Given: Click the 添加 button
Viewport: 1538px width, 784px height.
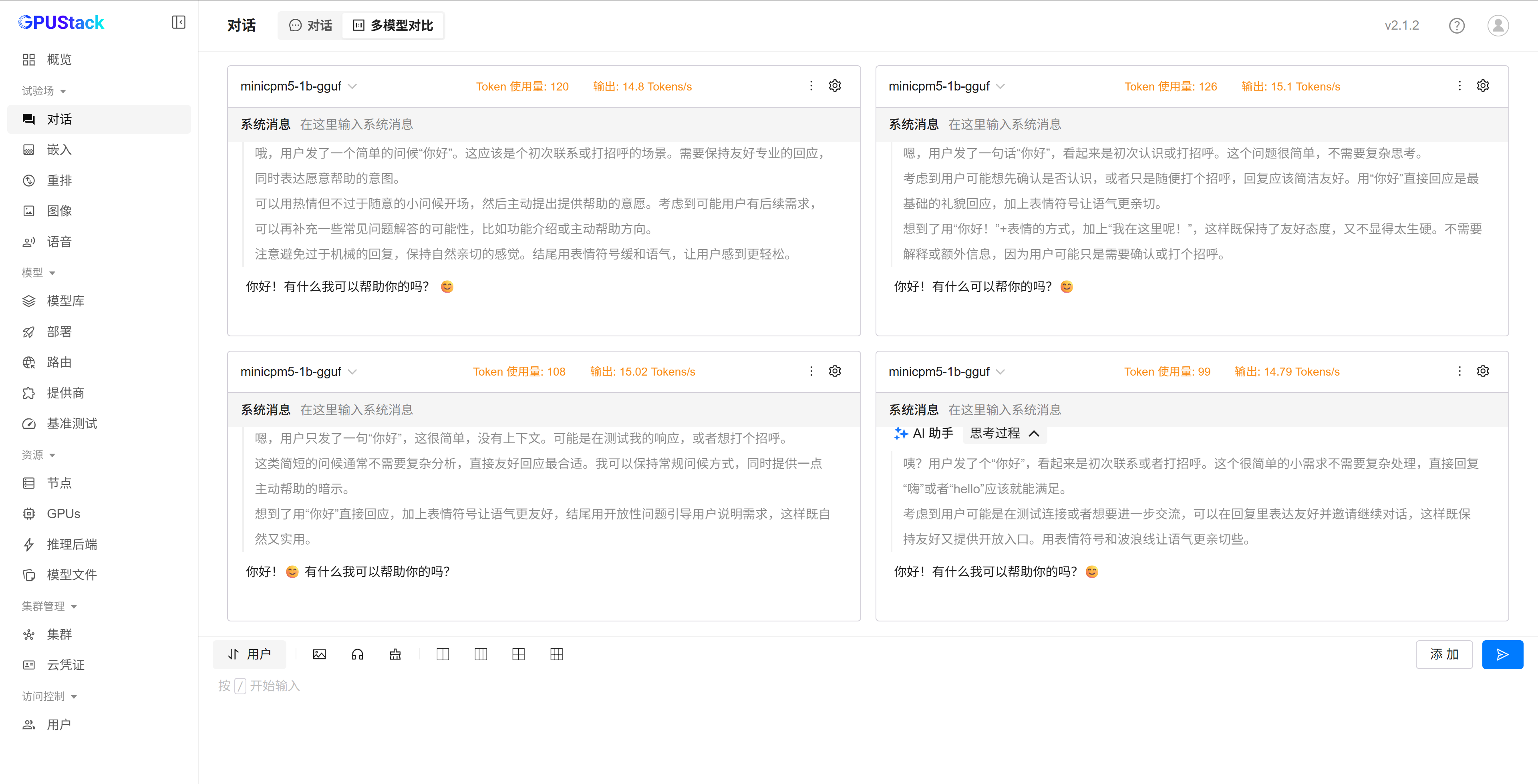Looking at the screenshot, I should tap(1443, 654).
